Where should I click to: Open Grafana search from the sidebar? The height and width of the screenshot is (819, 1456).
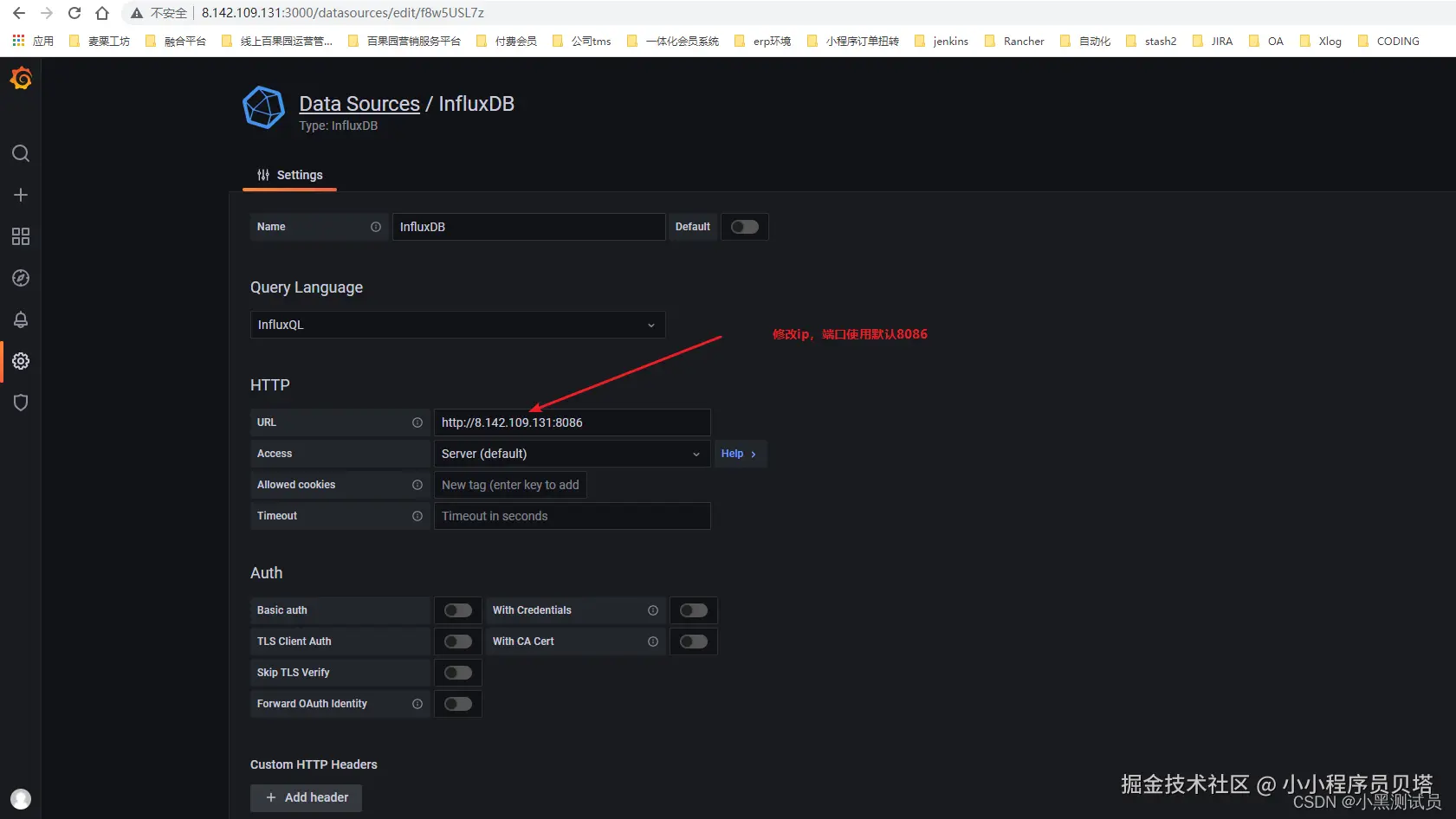(21, 153)
